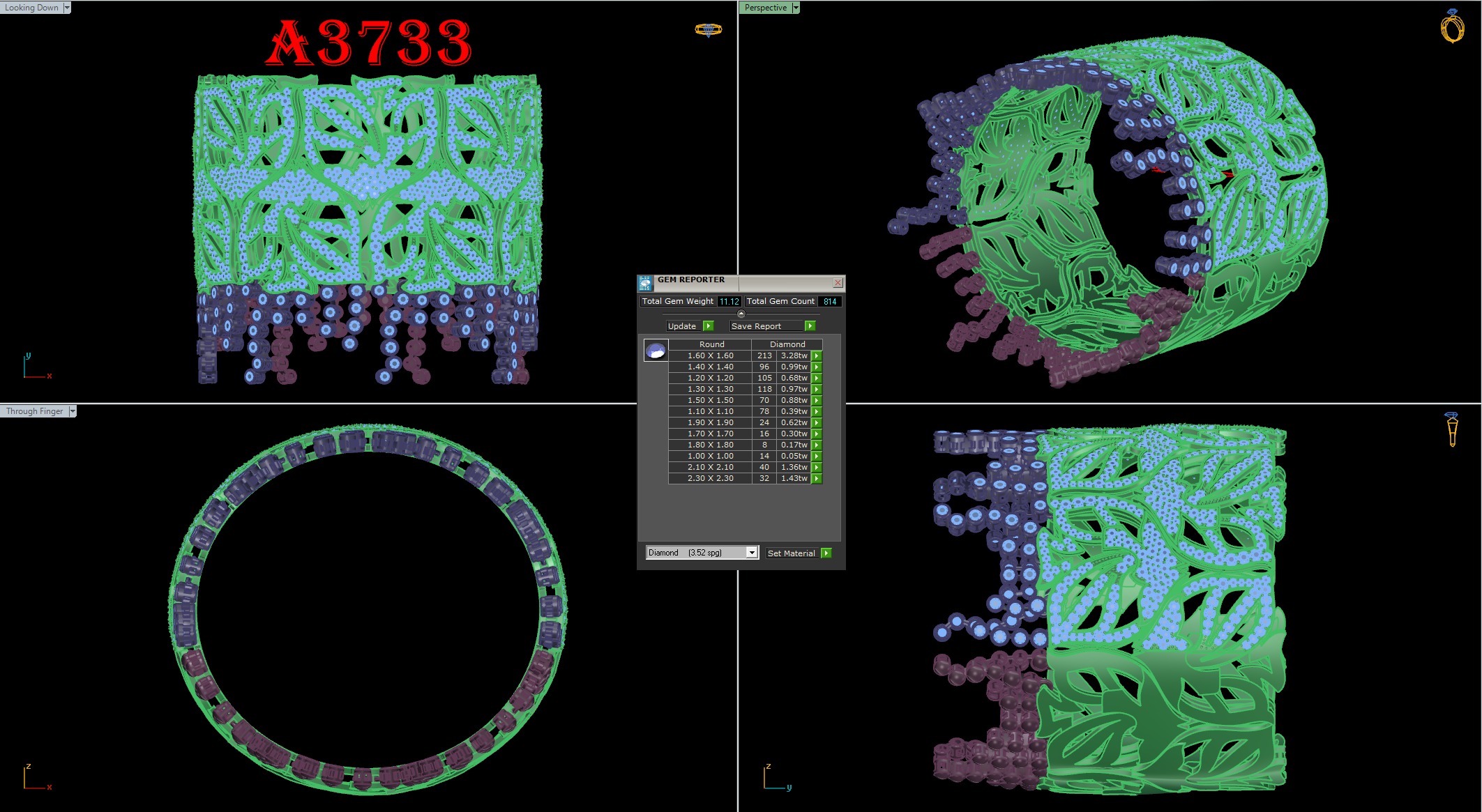1482x812 pixels.
Task: Click the side-view ring icon in bottom-right viewport
Action: click(x=1452, y=429)
